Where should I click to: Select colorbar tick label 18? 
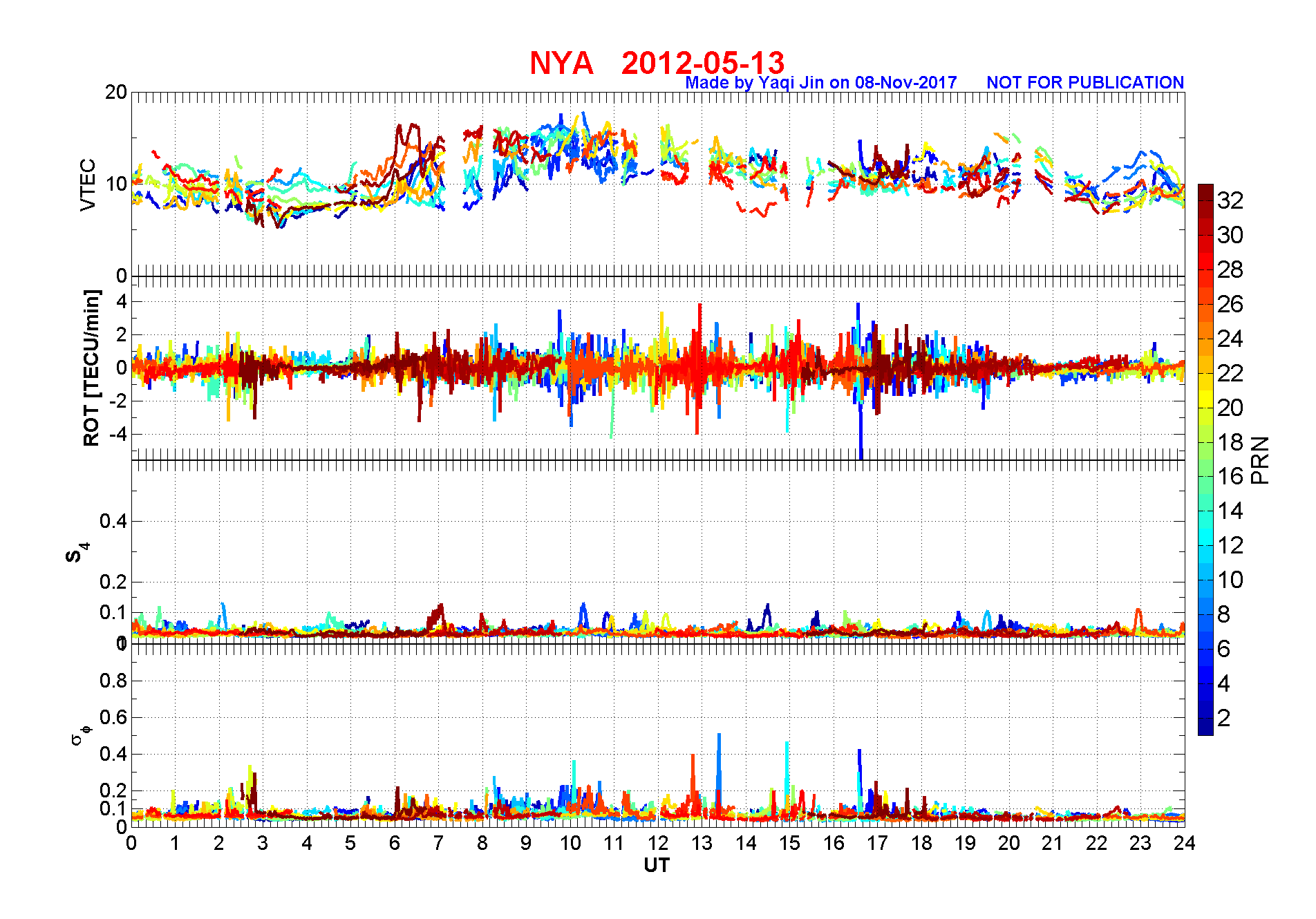1230,442
